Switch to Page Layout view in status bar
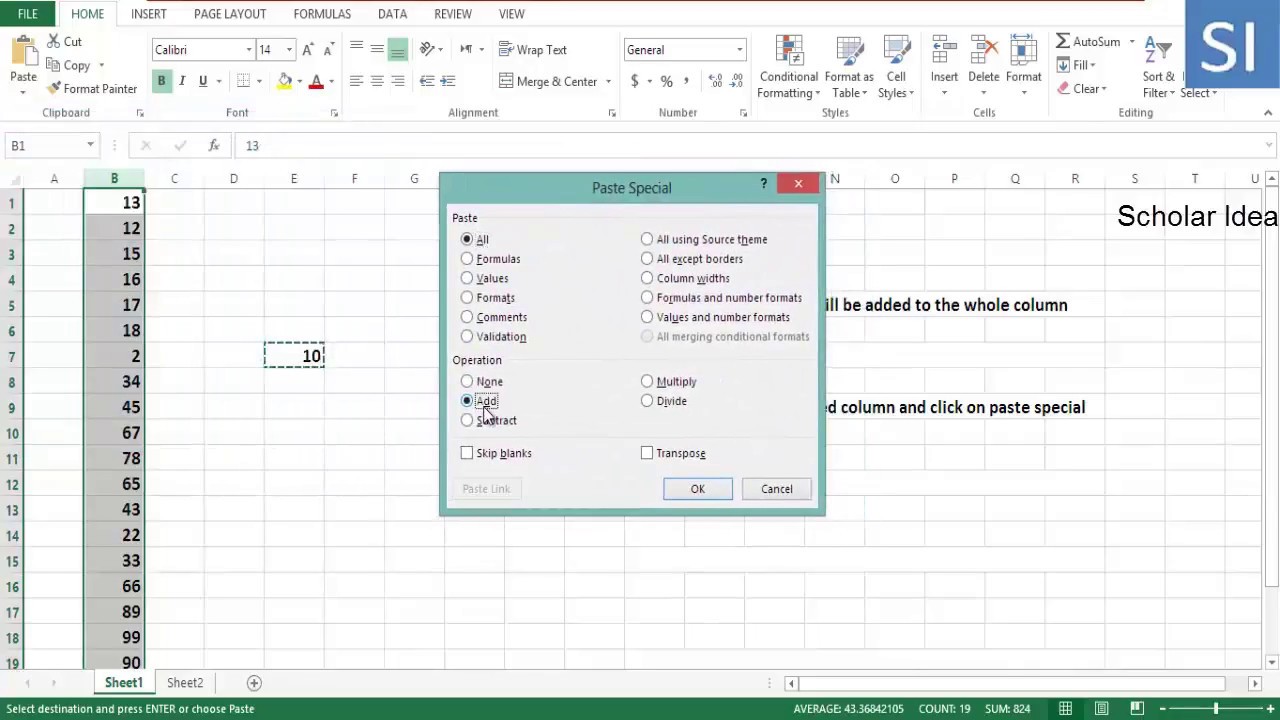 (1101, 709)
